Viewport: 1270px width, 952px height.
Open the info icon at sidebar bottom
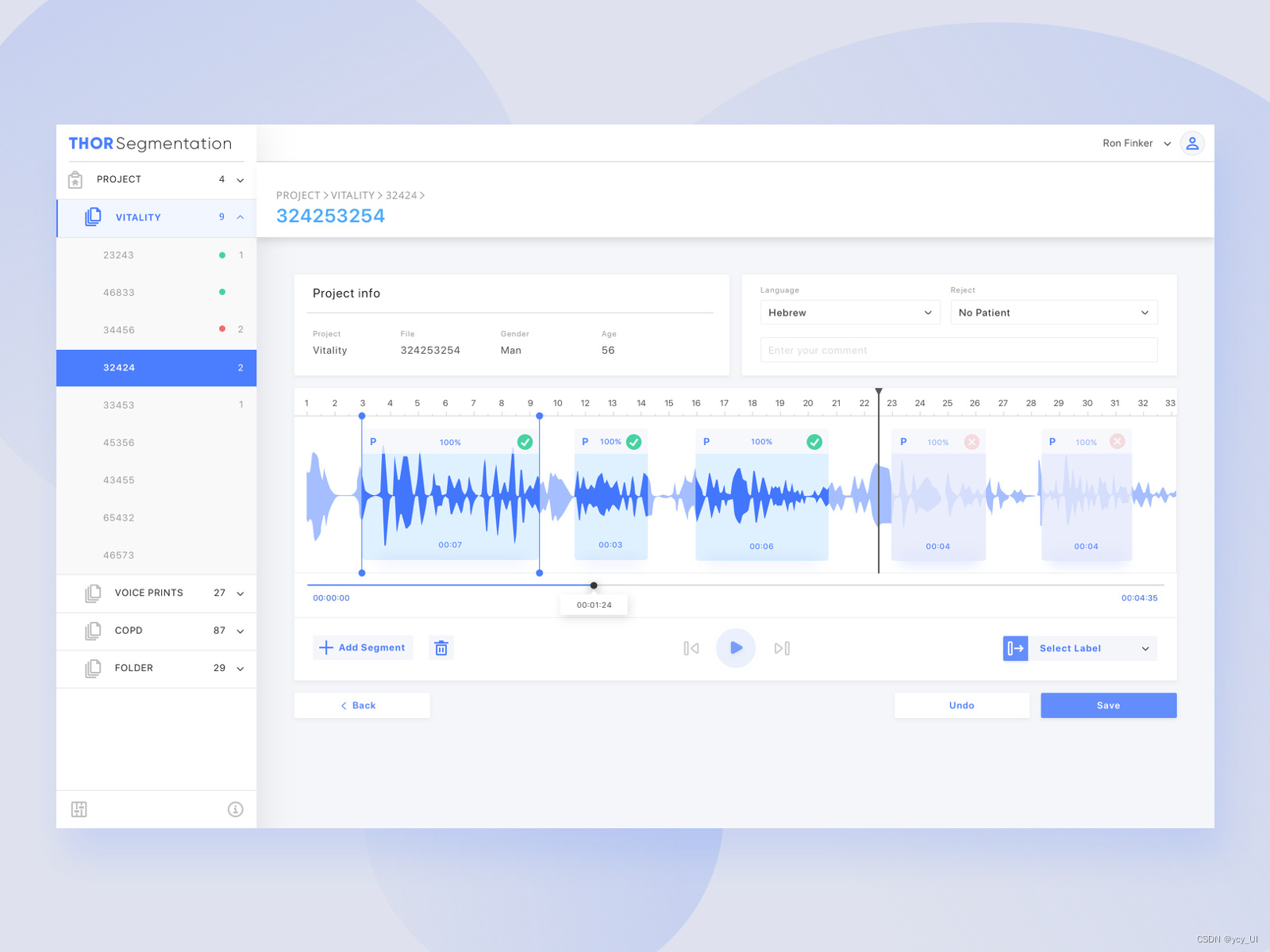tap(235, 809)
